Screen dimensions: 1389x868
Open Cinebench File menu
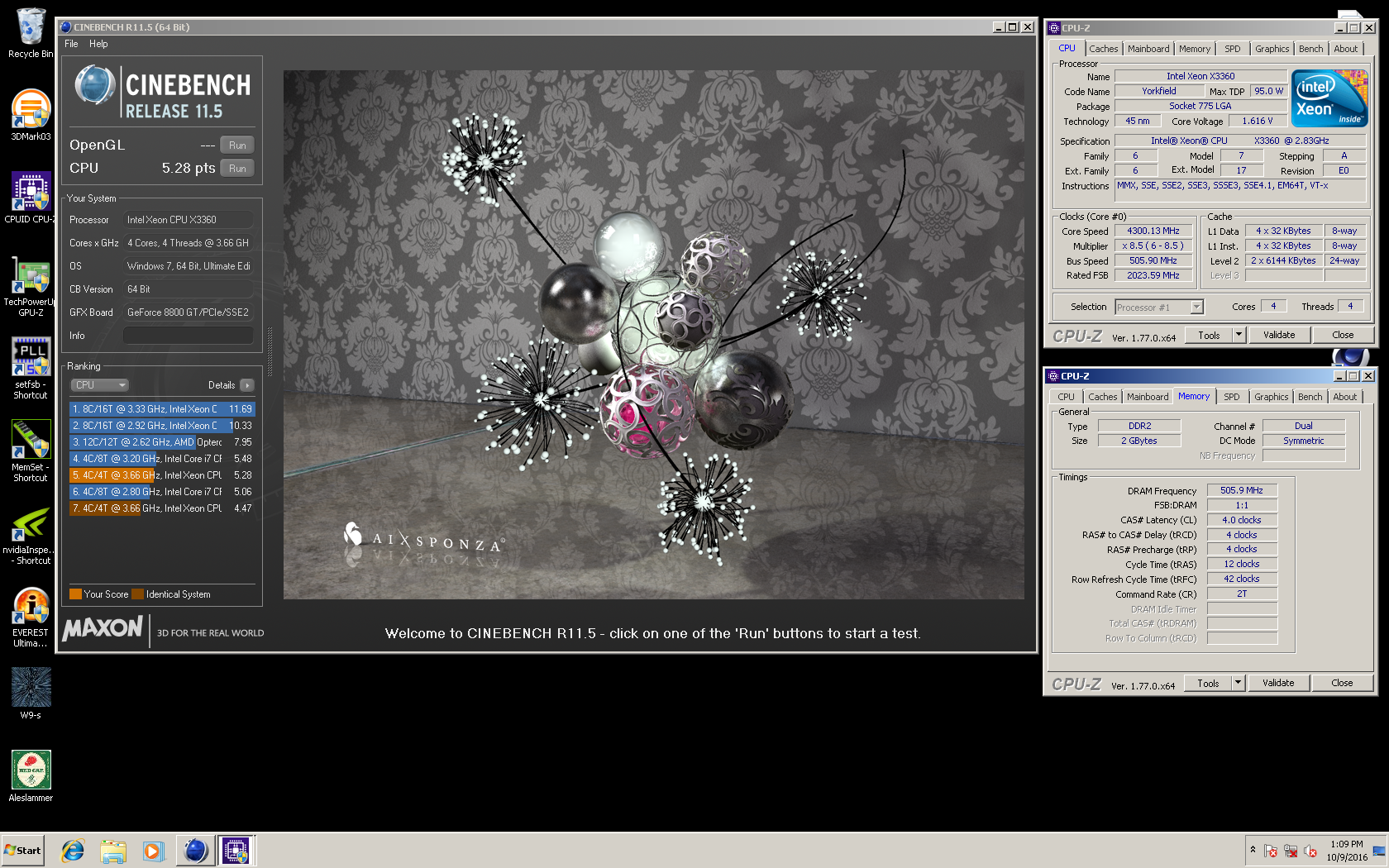71,44
